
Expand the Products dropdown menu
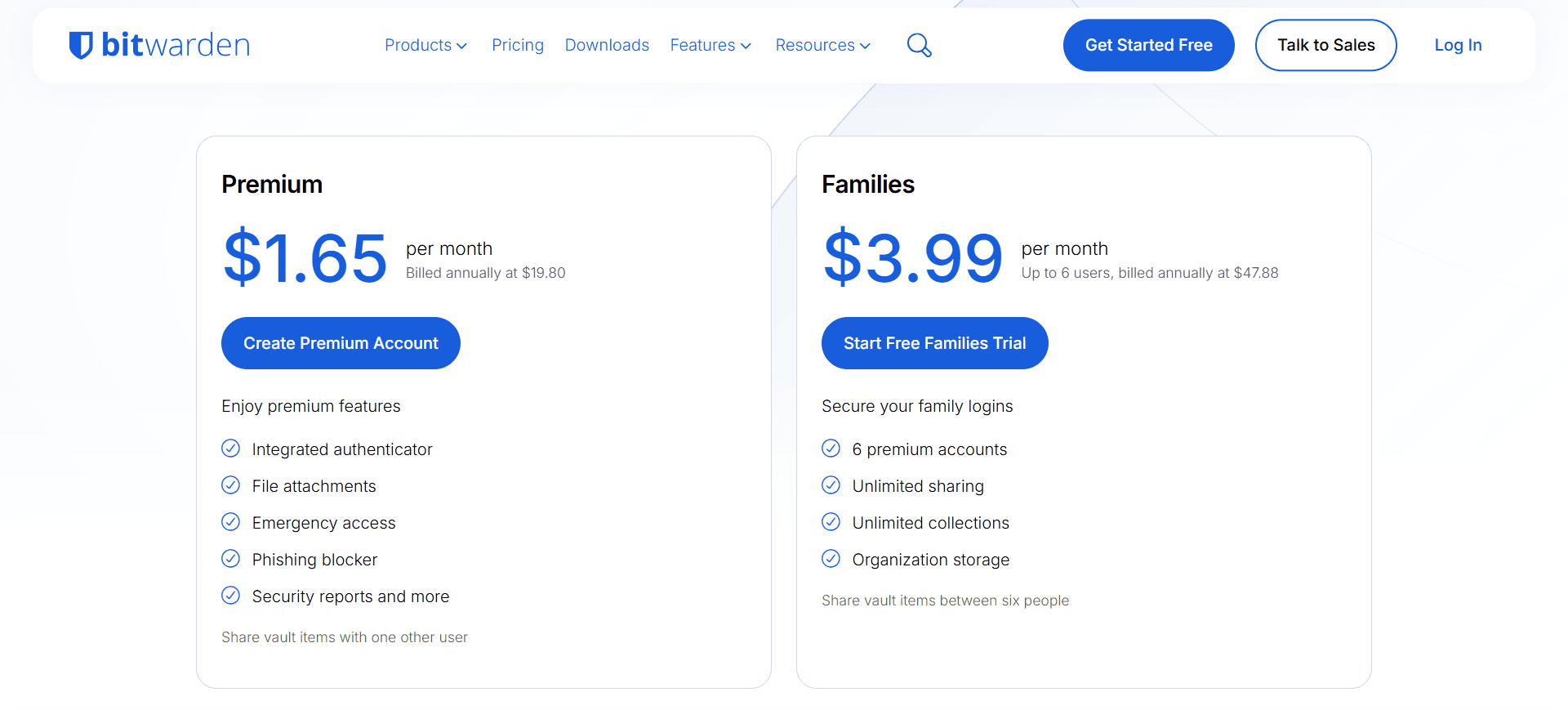point(425,45)
